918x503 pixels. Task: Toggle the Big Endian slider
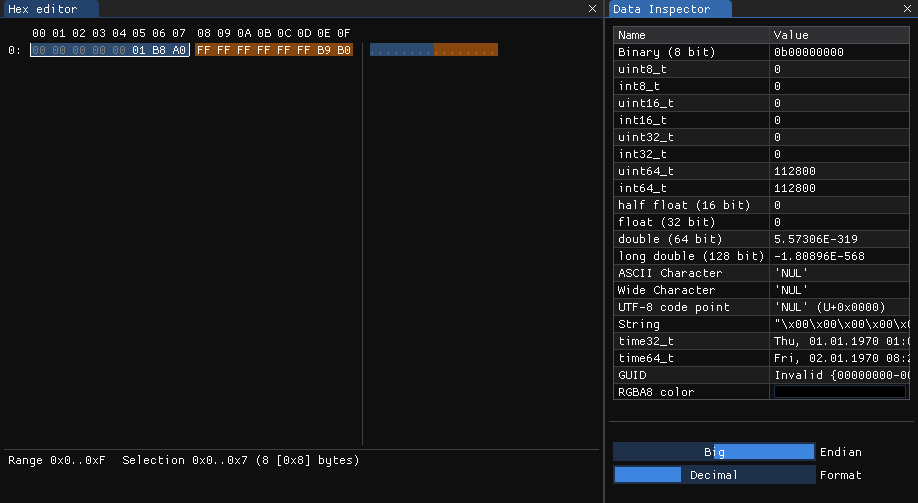coord(714,452)
